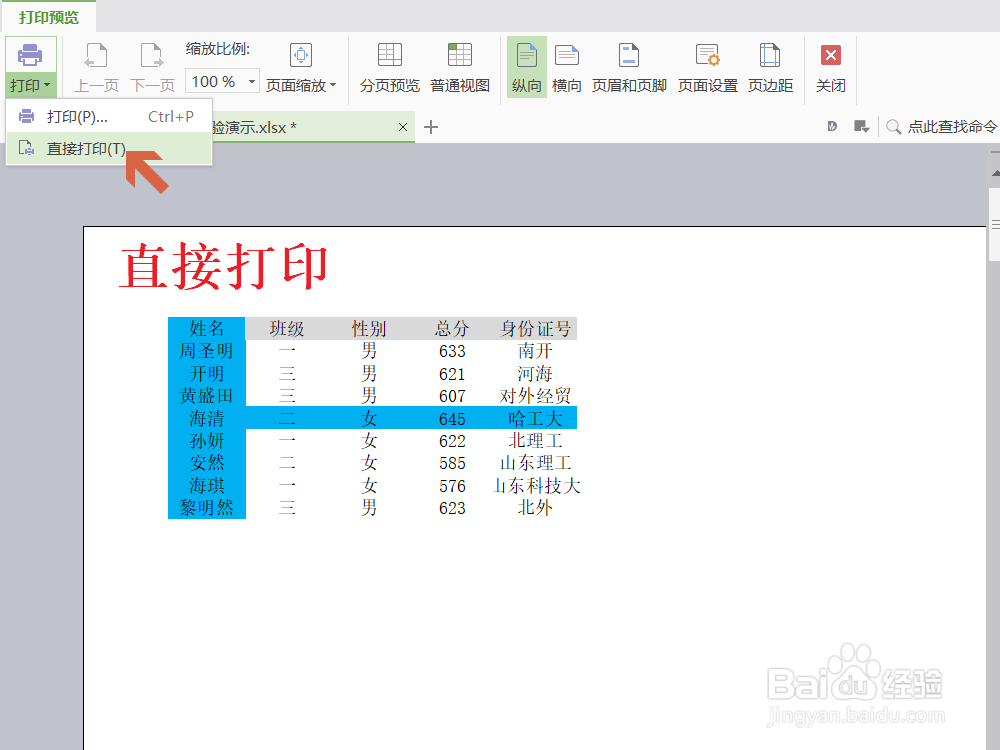Switch to the 打印预览 tab
The height and width of the screenshot is (750, 1000).
click(46, 16)
